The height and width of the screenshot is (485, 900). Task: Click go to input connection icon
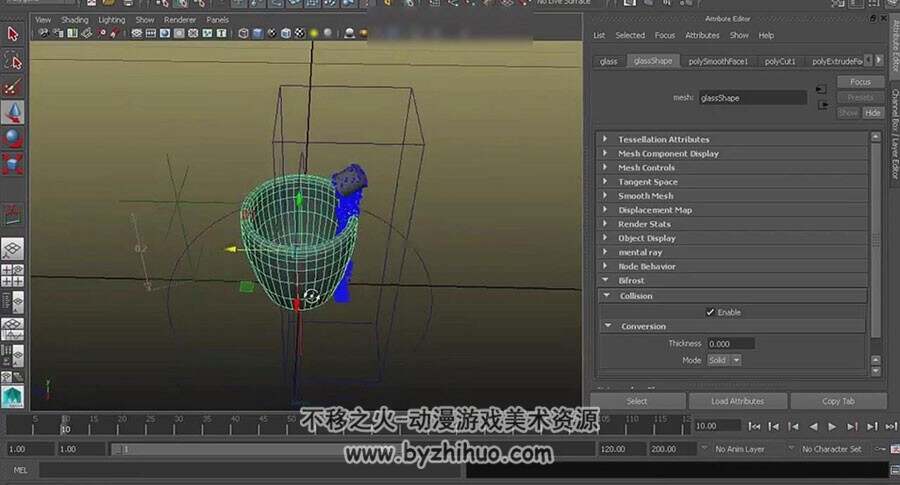tap(821, 89)
